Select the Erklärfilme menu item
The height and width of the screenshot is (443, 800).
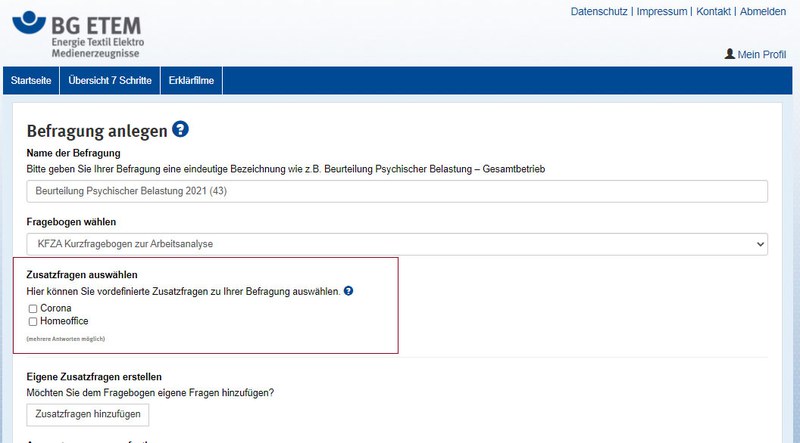(192, 81)
